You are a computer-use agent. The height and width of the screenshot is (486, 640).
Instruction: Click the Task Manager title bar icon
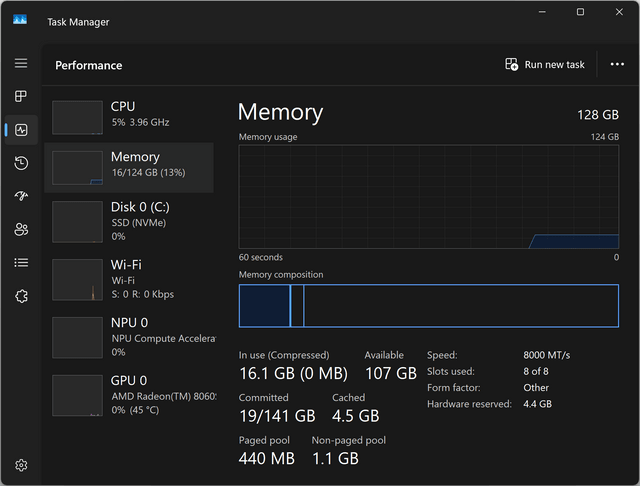[20, 19]
